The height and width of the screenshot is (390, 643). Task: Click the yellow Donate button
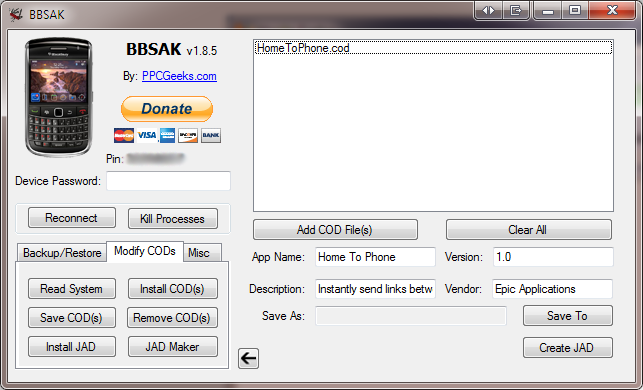click(x=167, y=109)
